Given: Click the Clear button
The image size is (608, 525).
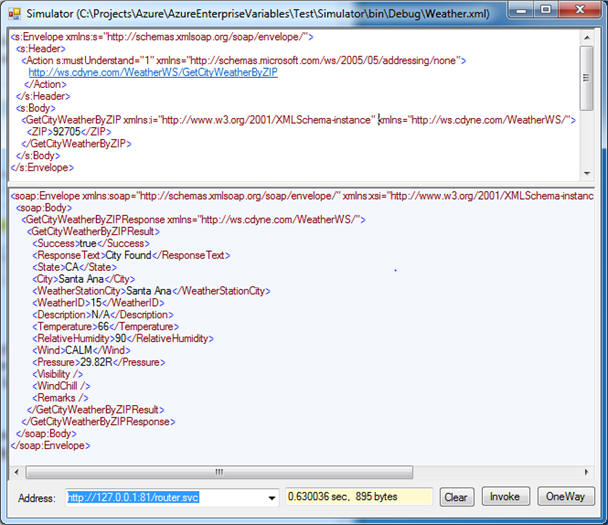Looking at the screenshot, I should pyautogui.click(x=456, y=497).
